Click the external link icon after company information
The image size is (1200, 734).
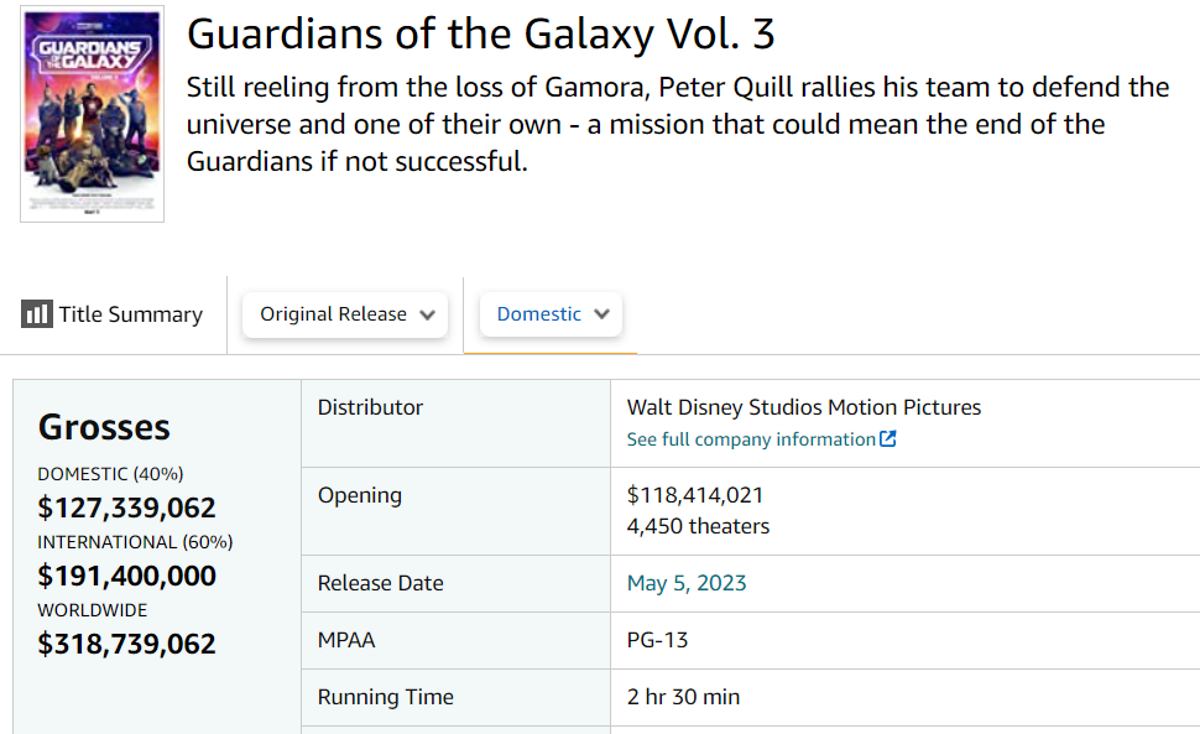point(888,439)
